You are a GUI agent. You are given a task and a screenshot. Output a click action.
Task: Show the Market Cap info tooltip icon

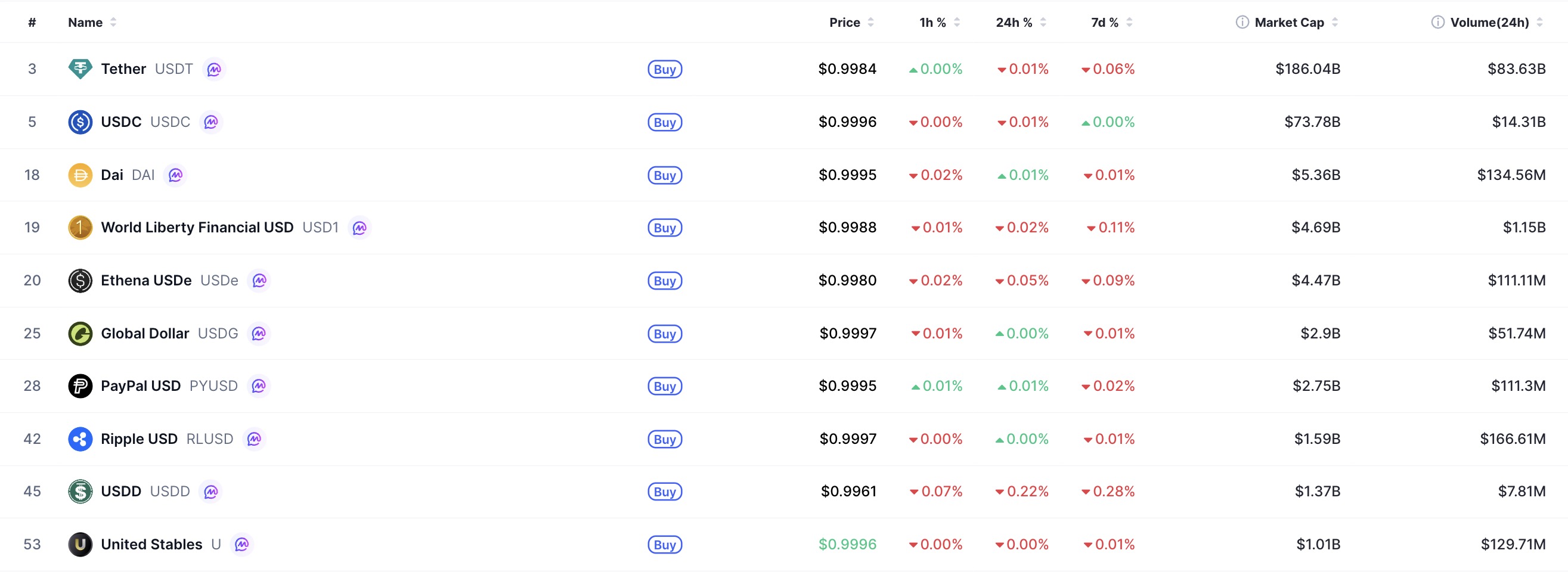1242,23
